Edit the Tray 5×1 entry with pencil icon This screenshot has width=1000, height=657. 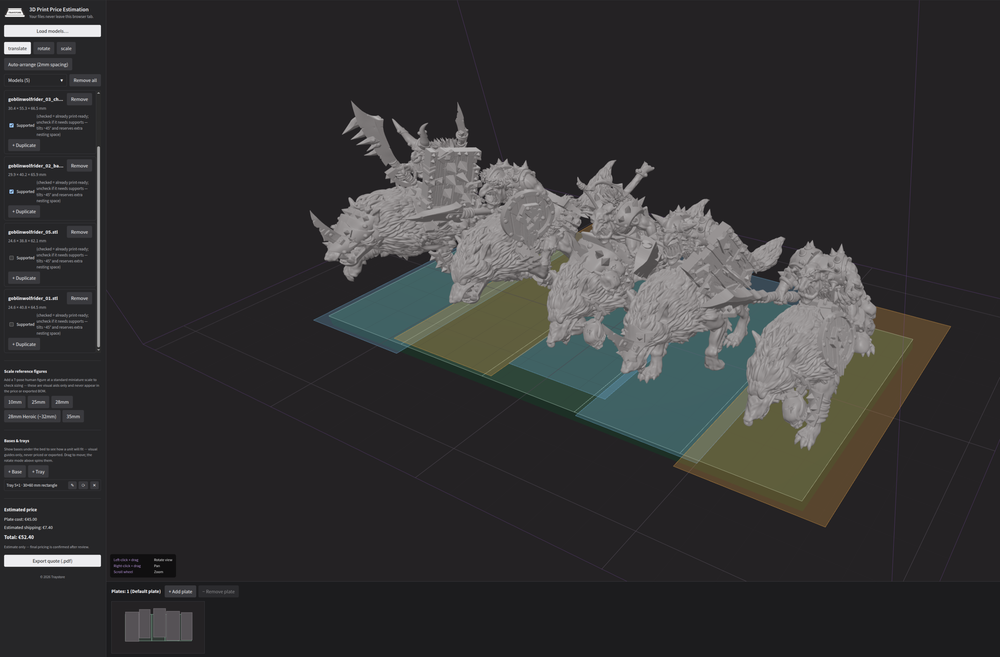72,485
